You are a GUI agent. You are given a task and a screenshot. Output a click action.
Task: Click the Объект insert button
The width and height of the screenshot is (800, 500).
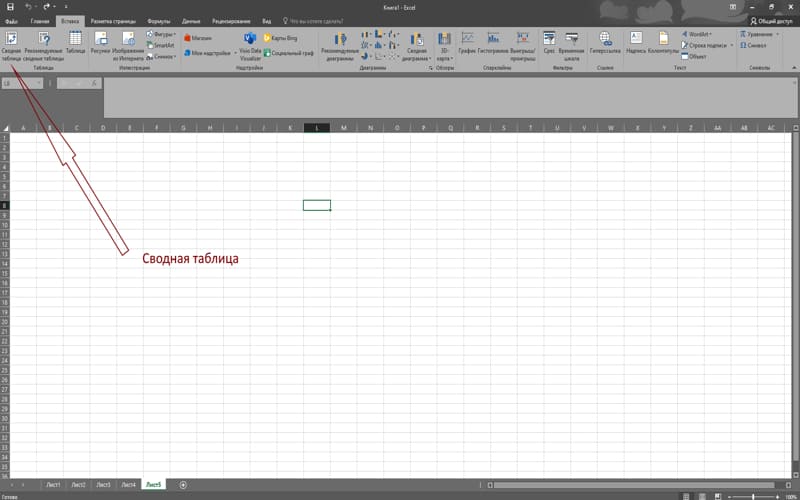point(694,57)
